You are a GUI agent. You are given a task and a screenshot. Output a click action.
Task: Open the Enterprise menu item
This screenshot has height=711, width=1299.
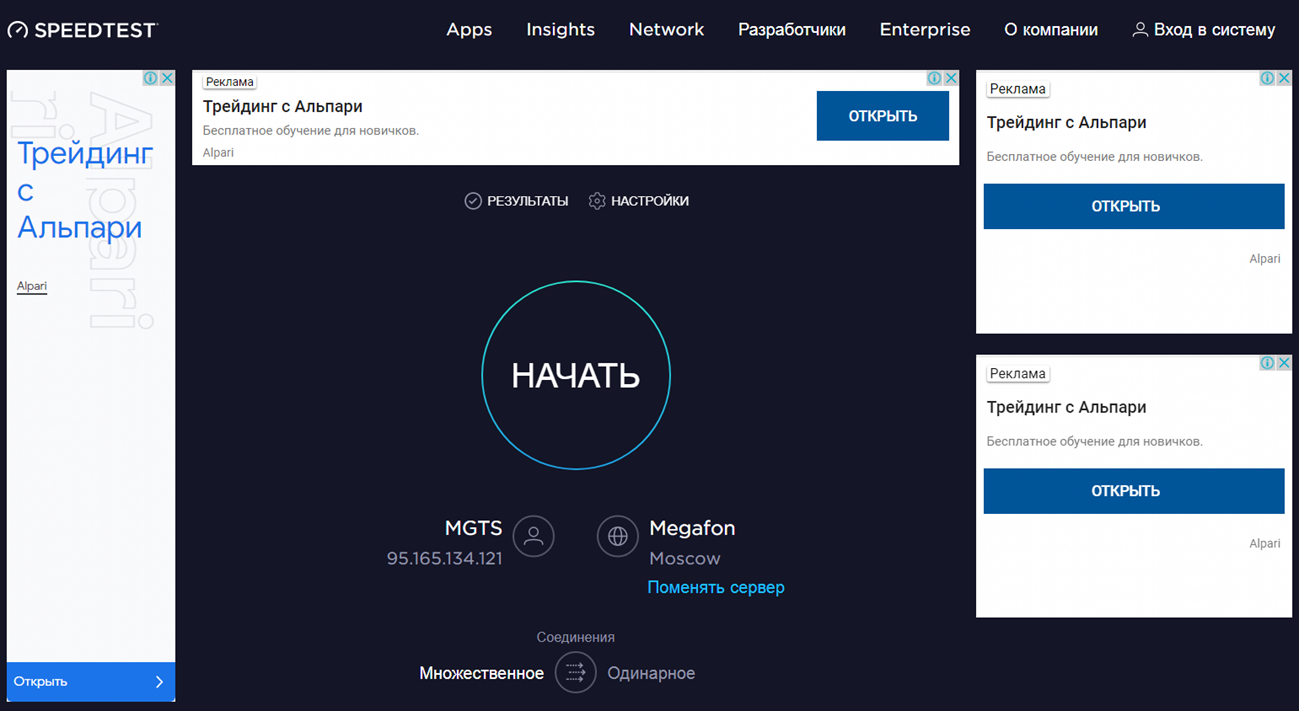[x=925, y=30]
